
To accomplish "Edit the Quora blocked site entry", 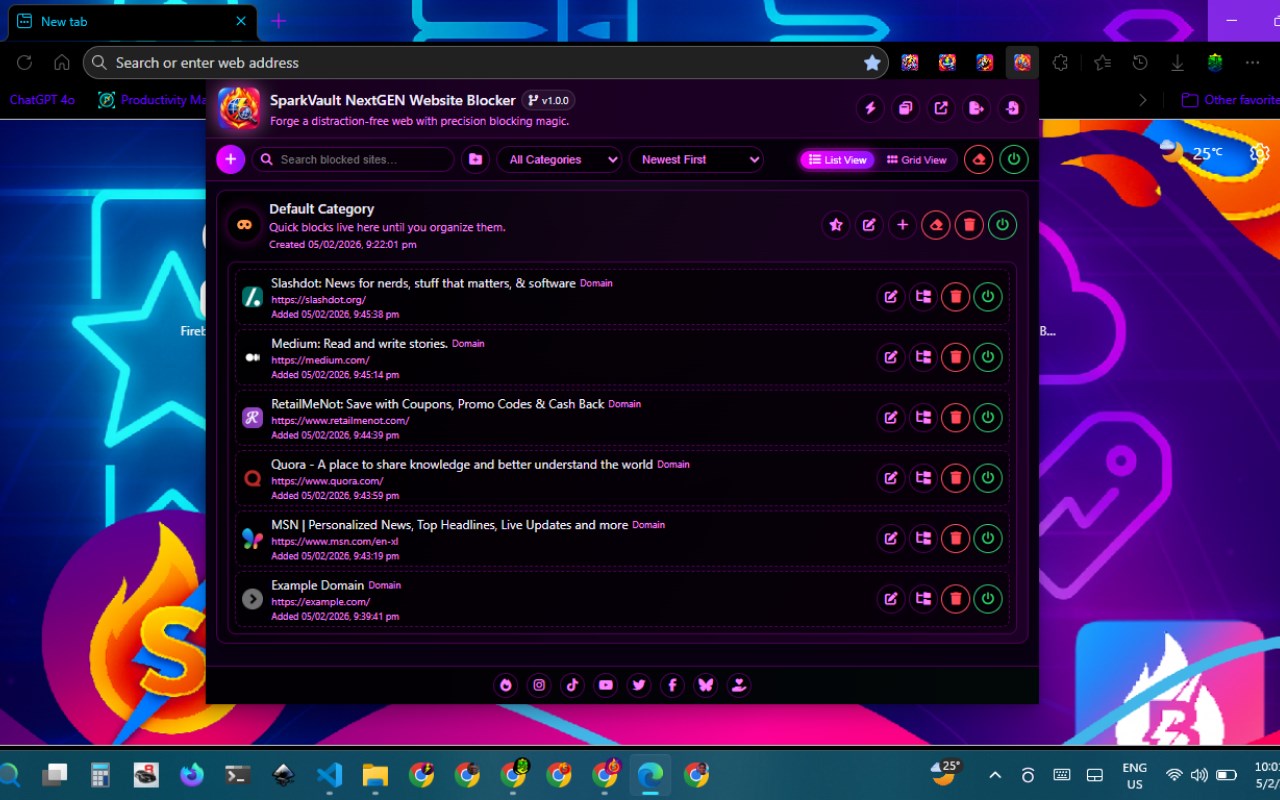I will point(890,478).
